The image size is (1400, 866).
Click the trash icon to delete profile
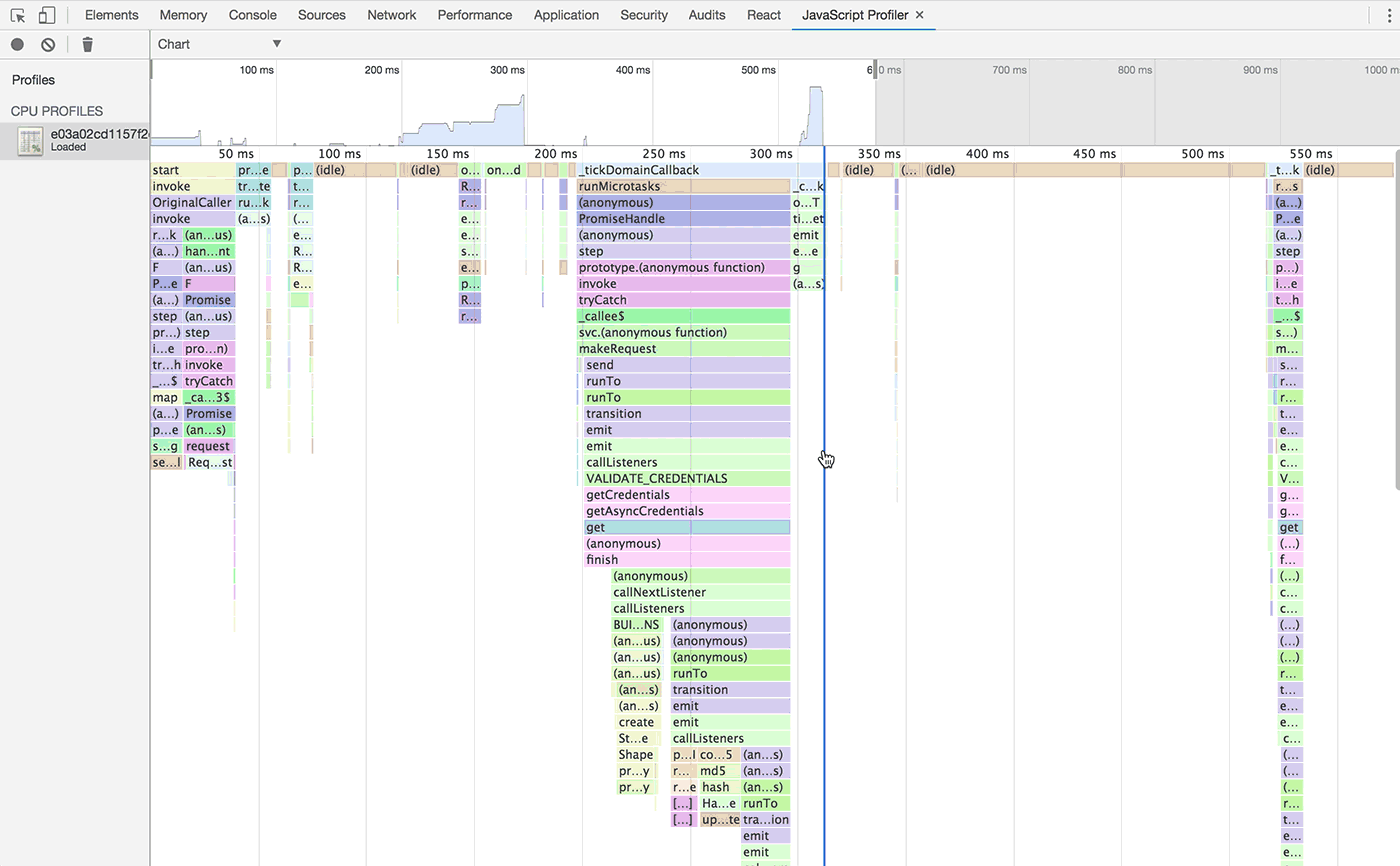tap(87, 44)
